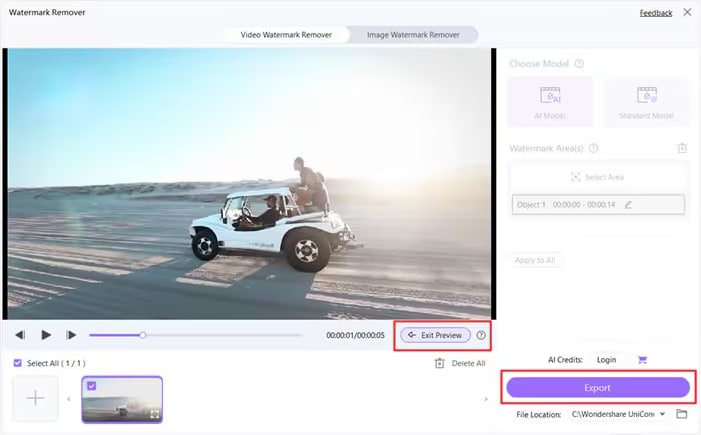The width and height of the screenshot is (701, 435).
Task: Select the Object 1 watermark entry
Action: tap(598, 205)
